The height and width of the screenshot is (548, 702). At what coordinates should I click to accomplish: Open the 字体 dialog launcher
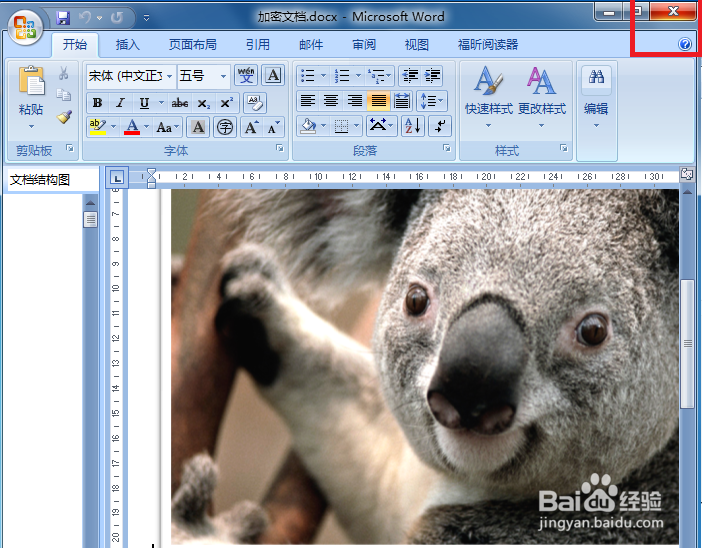click(279, 148)
